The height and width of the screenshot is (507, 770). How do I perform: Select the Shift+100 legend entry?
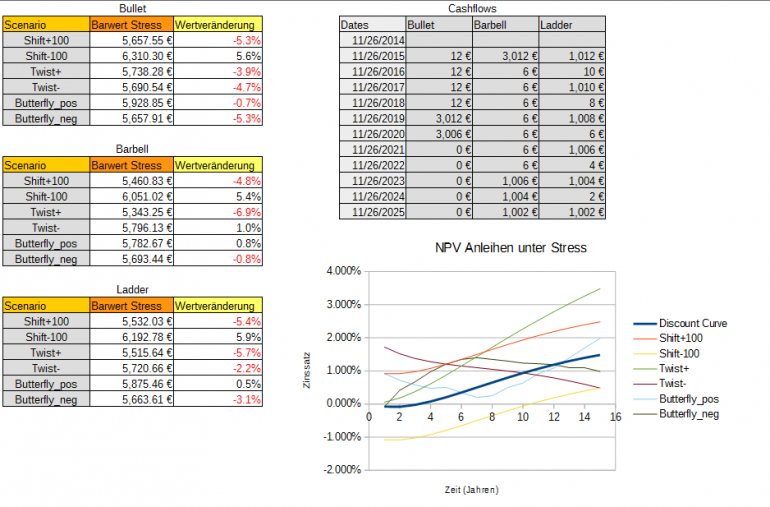tap(668, 338)
